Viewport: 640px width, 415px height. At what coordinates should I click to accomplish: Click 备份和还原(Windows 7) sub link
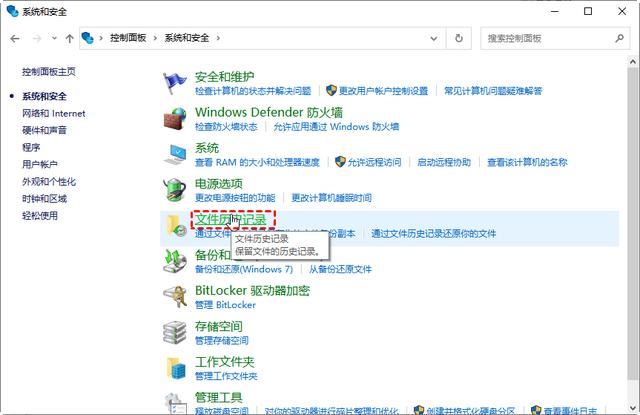[244, 269]
